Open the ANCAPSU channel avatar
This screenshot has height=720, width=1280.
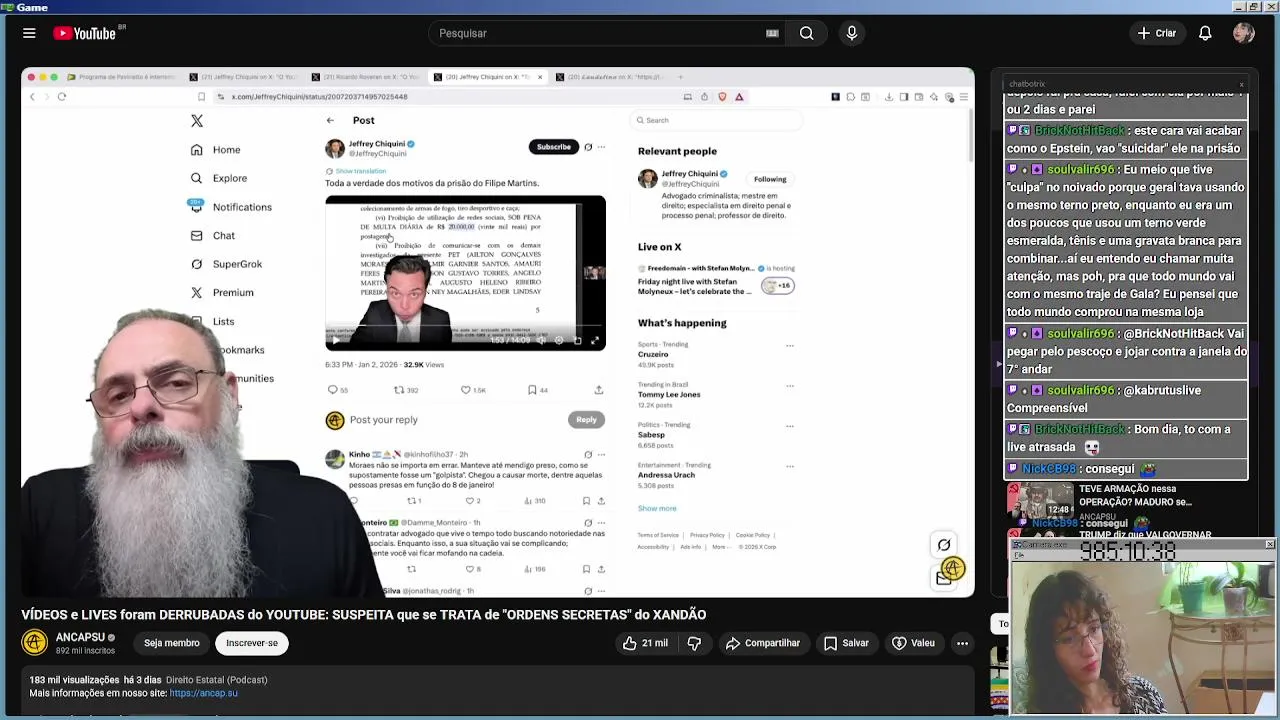35,643
